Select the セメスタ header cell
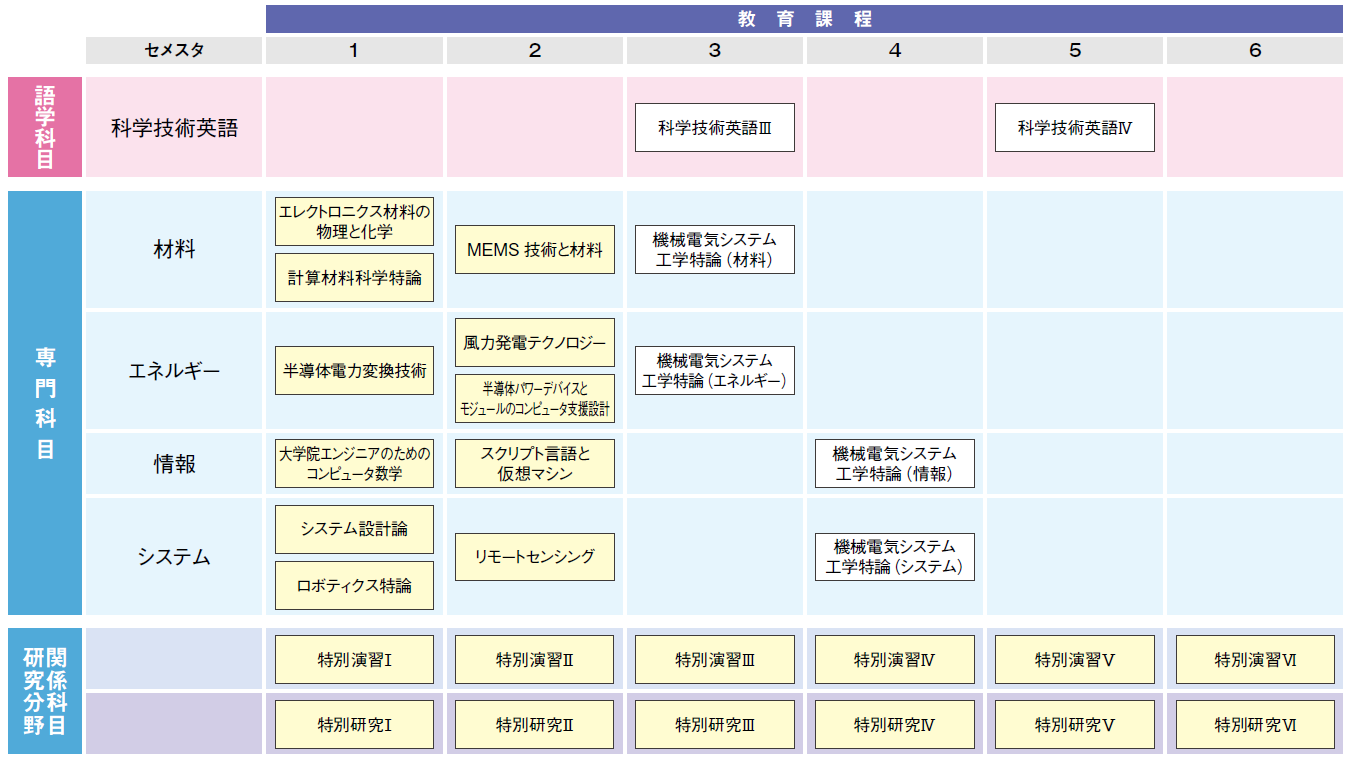 (x=174, y=51)
